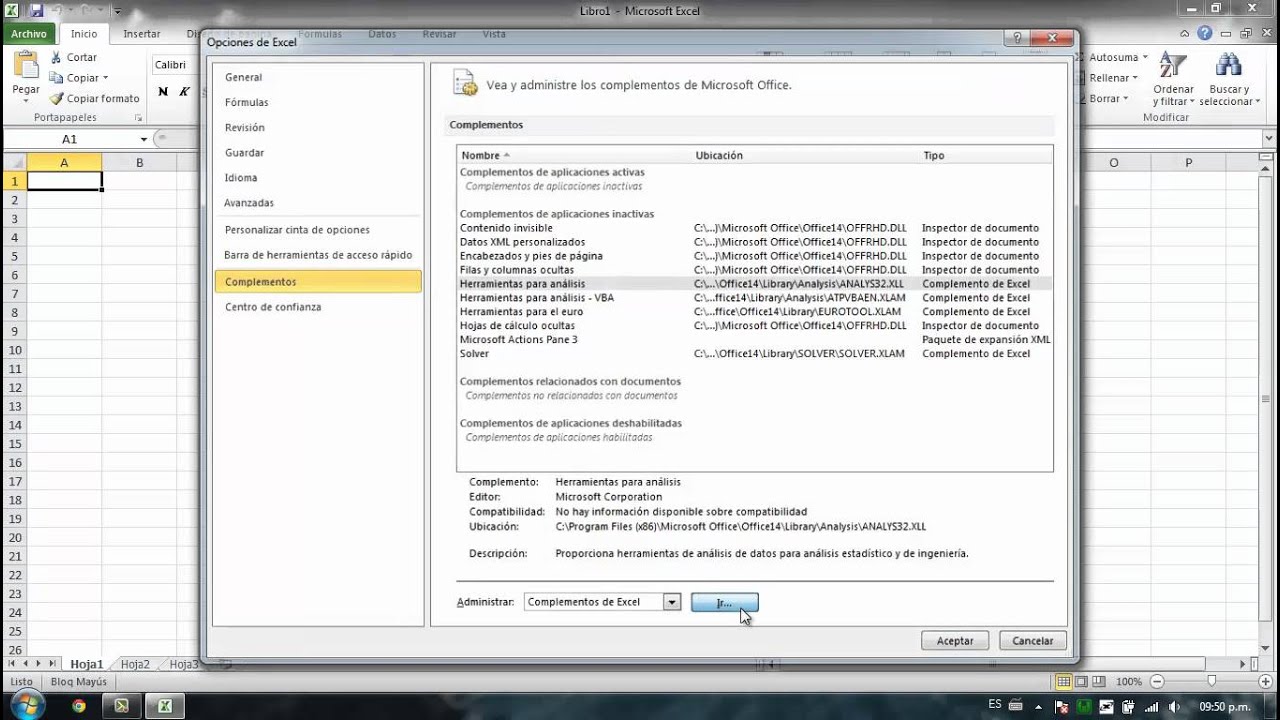The width and height of the screenshot is (1280, 720).
Task: Switch to the Hoja2 sheet tab
Action: (135, 664)
